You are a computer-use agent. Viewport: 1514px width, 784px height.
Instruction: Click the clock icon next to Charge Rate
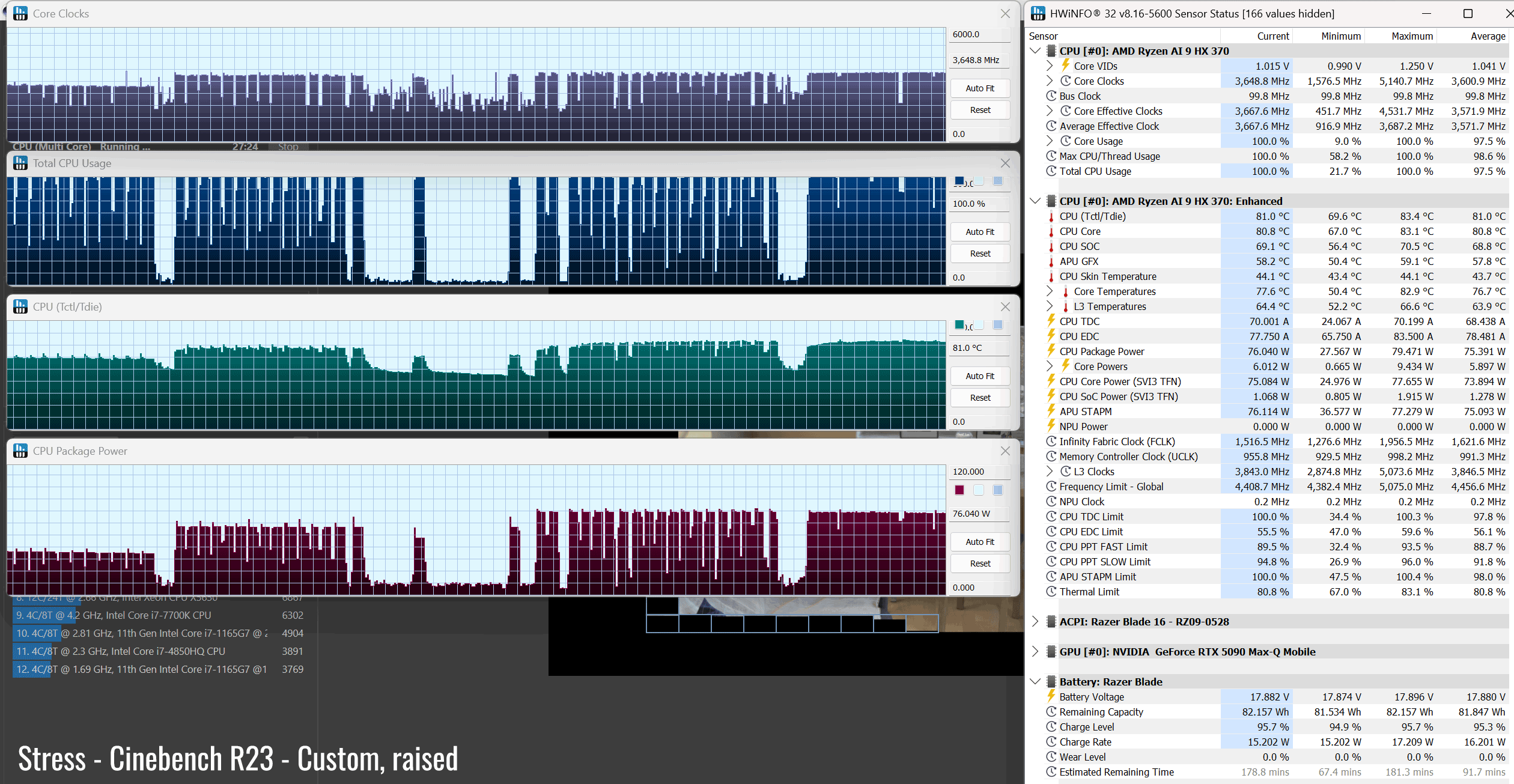coord(1051,742)
